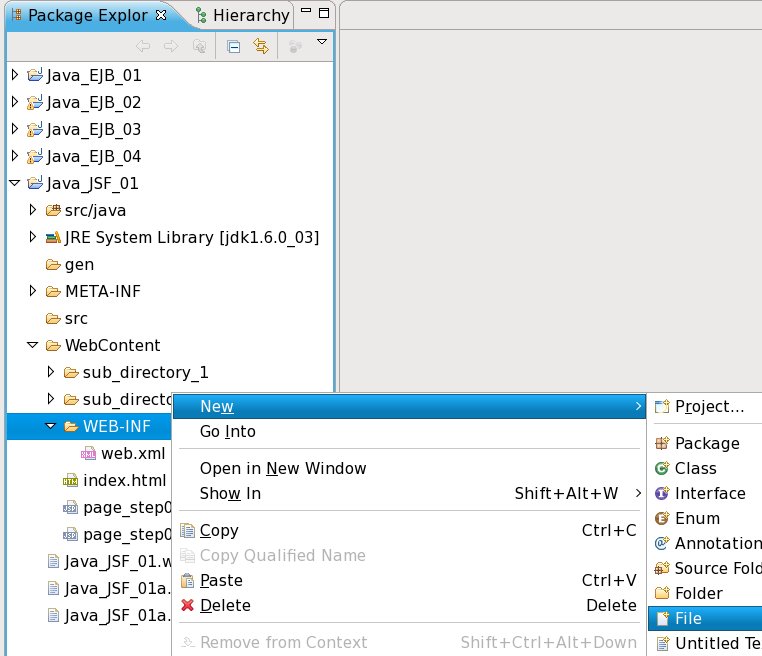Open the Package Explorer view menu arrow
Image resolution: width=762 pixels, height=656 pixels.
click(321, 43)
